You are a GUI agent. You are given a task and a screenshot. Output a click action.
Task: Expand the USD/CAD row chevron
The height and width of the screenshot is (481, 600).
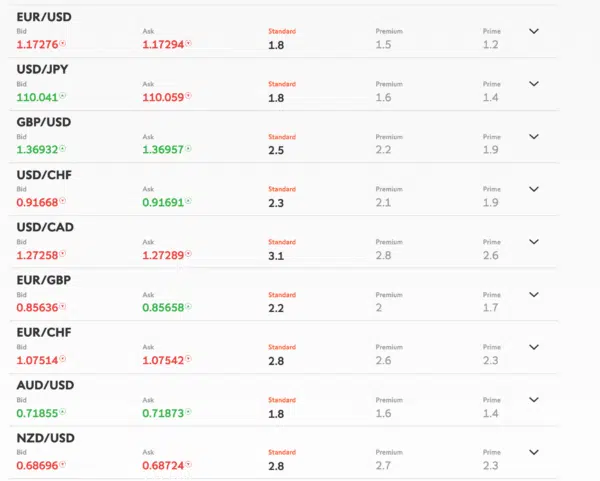pos(534,241)
